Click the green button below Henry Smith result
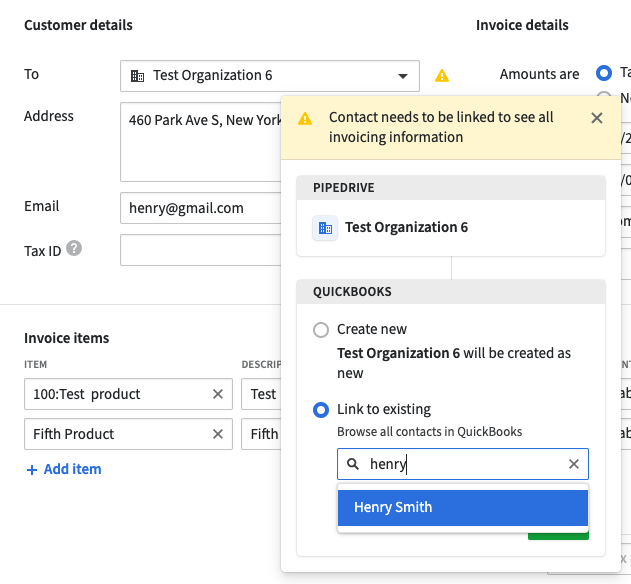This screenshot has height=584, width=631. 558,536
